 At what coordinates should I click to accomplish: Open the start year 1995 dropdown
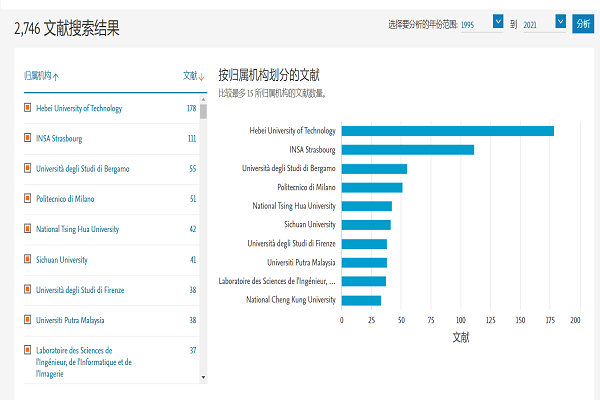498,21
